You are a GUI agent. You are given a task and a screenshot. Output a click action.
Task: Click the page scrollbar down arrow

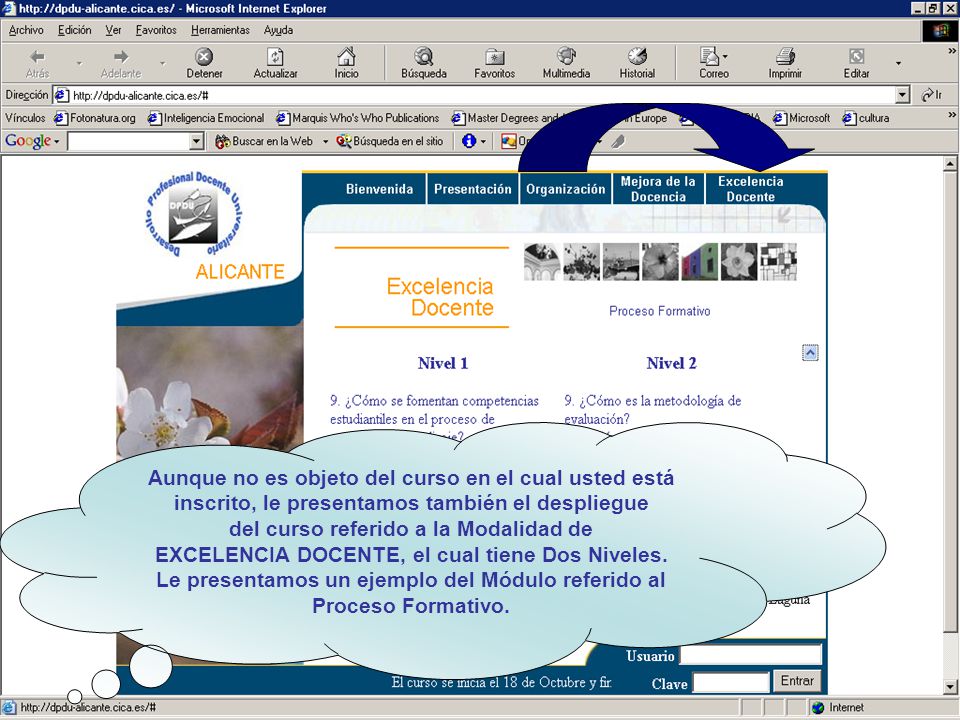950,687
